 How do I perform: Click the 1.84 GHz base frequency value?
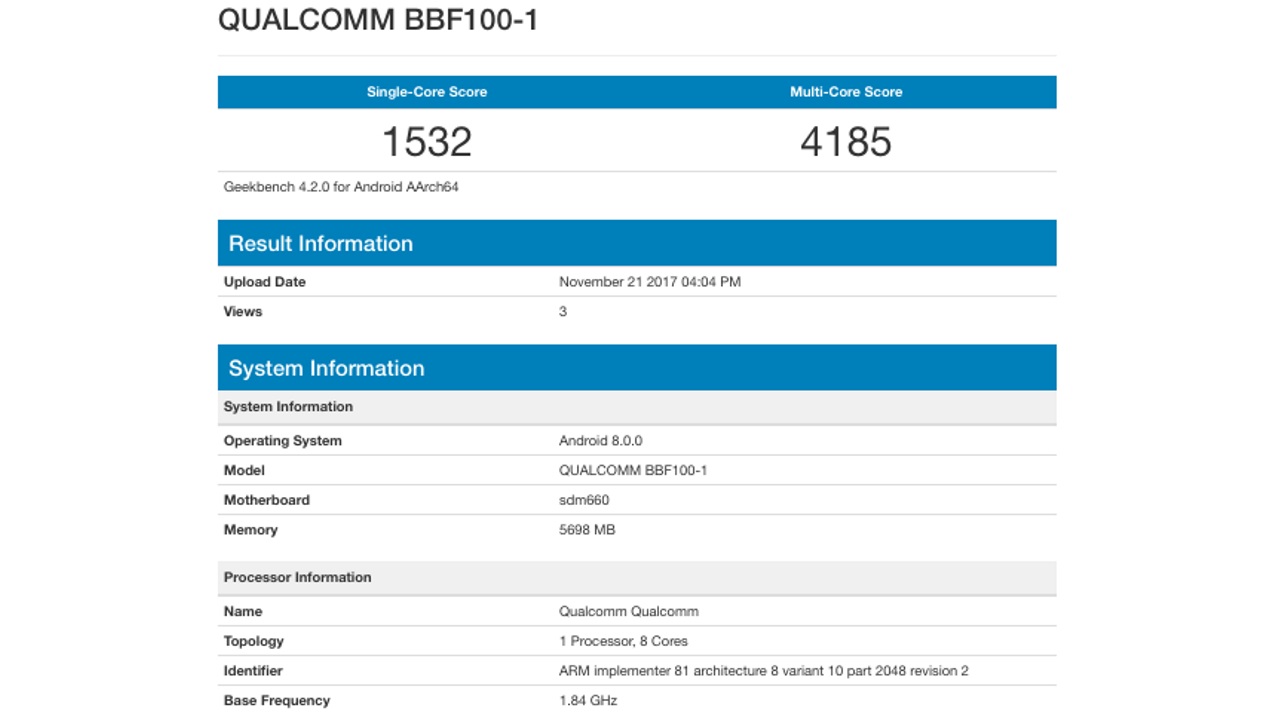click(x=588, y=701)
